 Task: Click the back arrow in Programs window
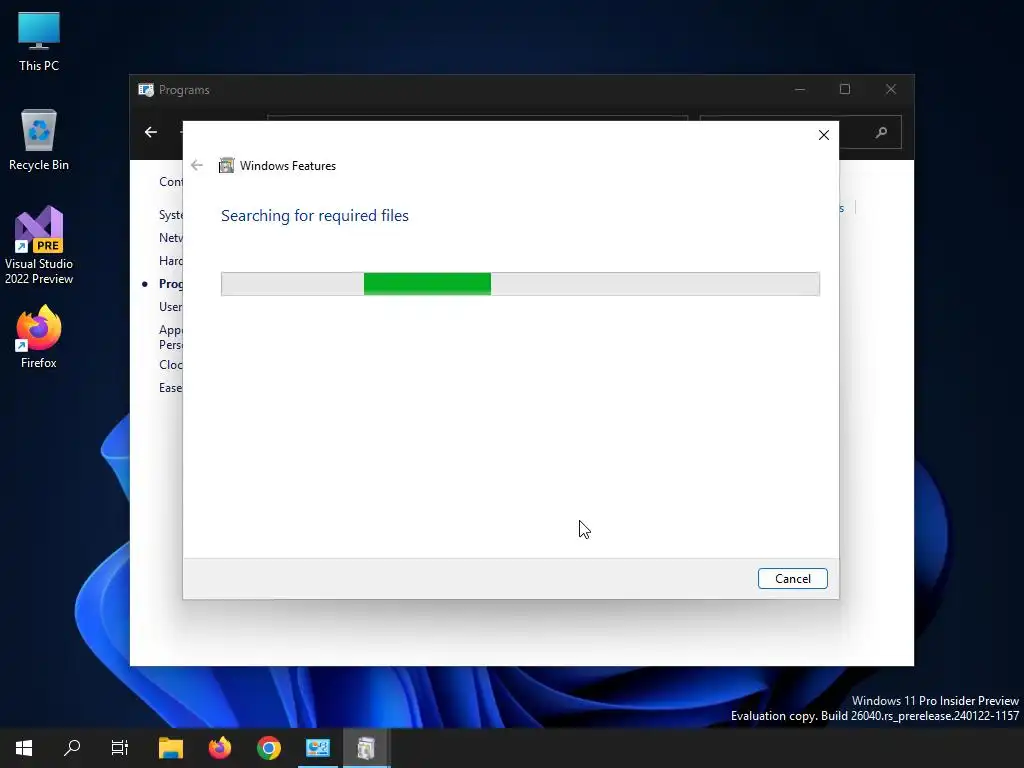[x=151, y=133]
